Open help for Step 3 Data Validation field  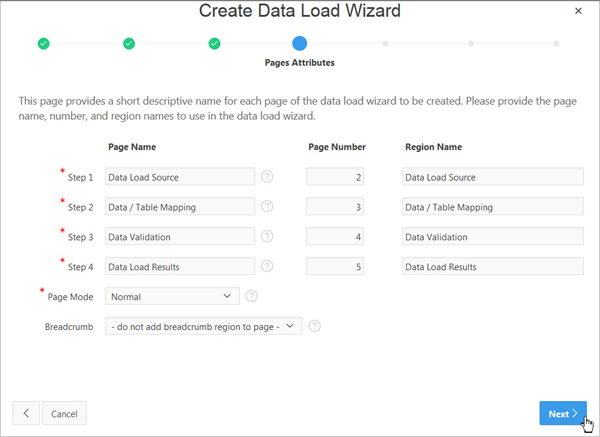[267, 237]
